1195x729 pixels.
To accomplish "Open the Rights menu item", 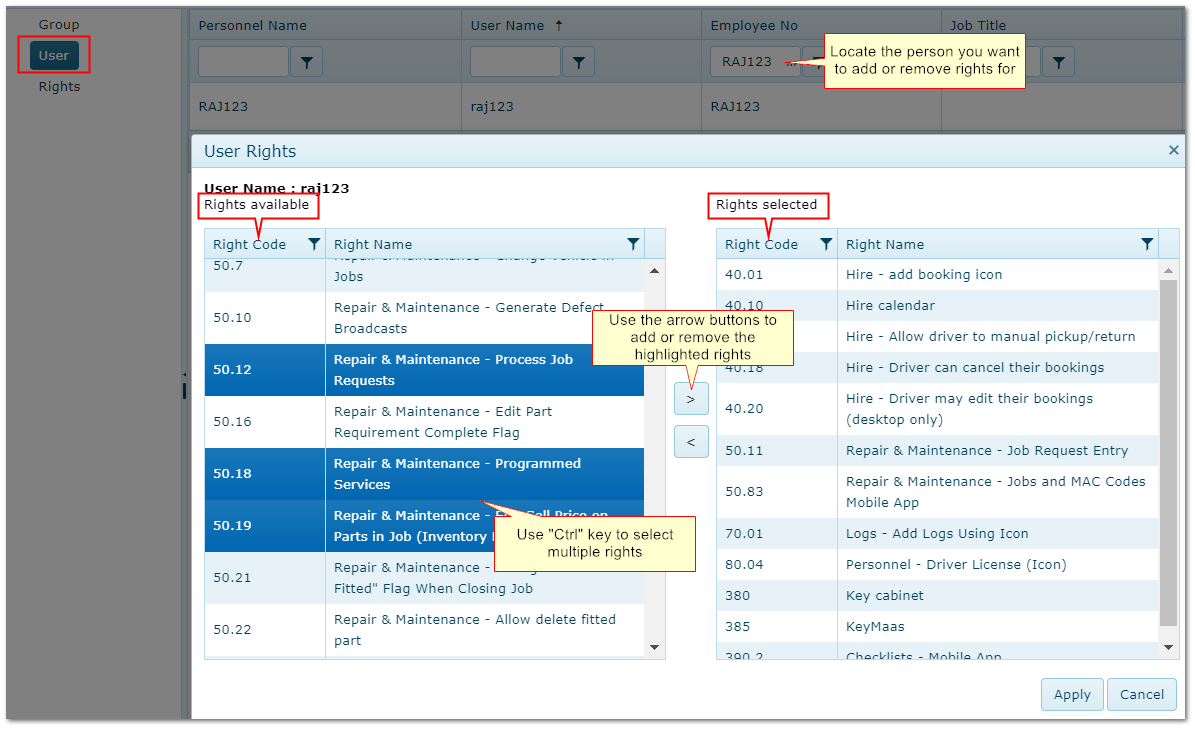I will point(60,87).
